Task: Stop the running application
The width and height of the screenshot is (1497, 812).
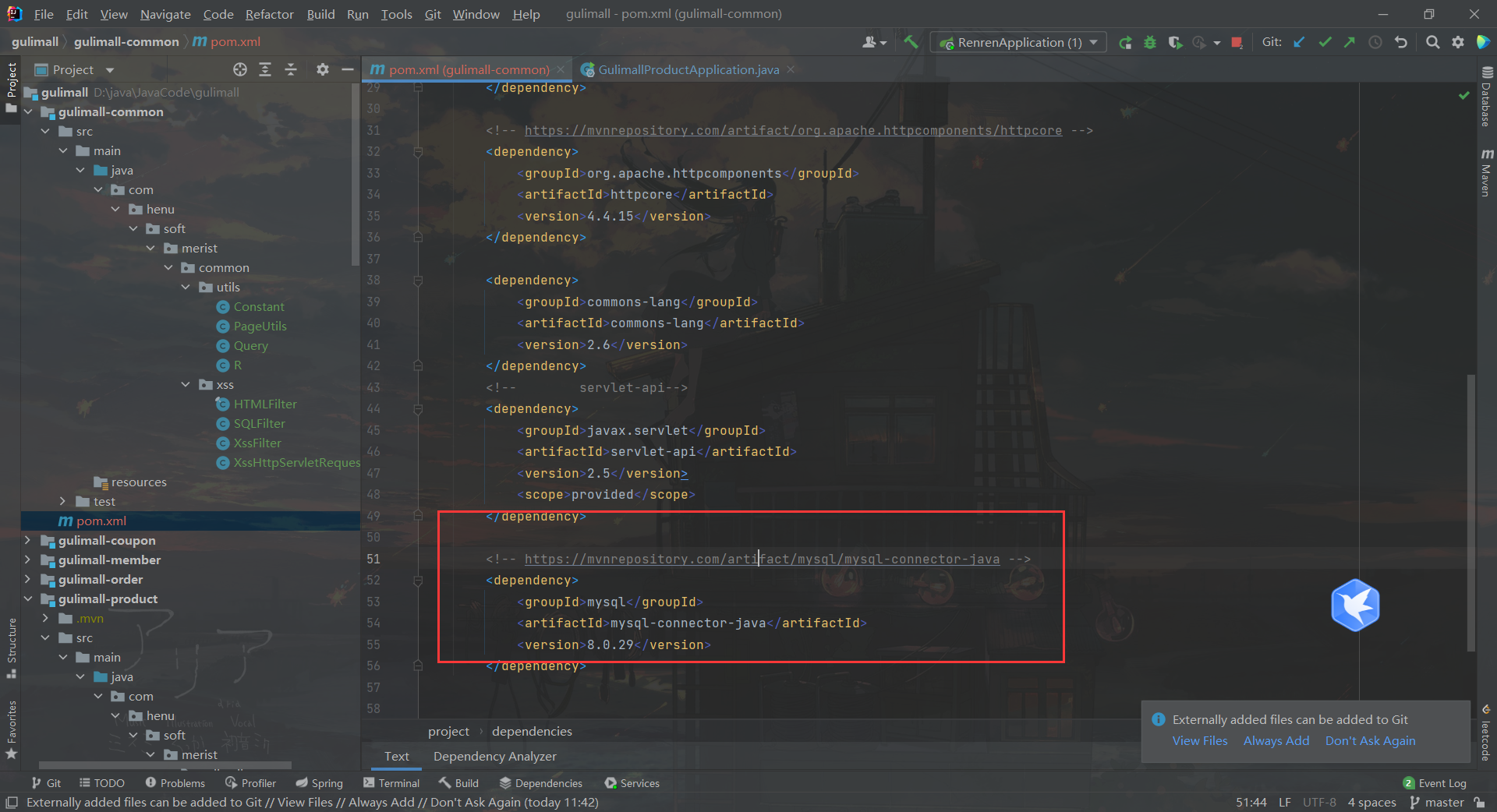Action: (x=1237, y=42)
